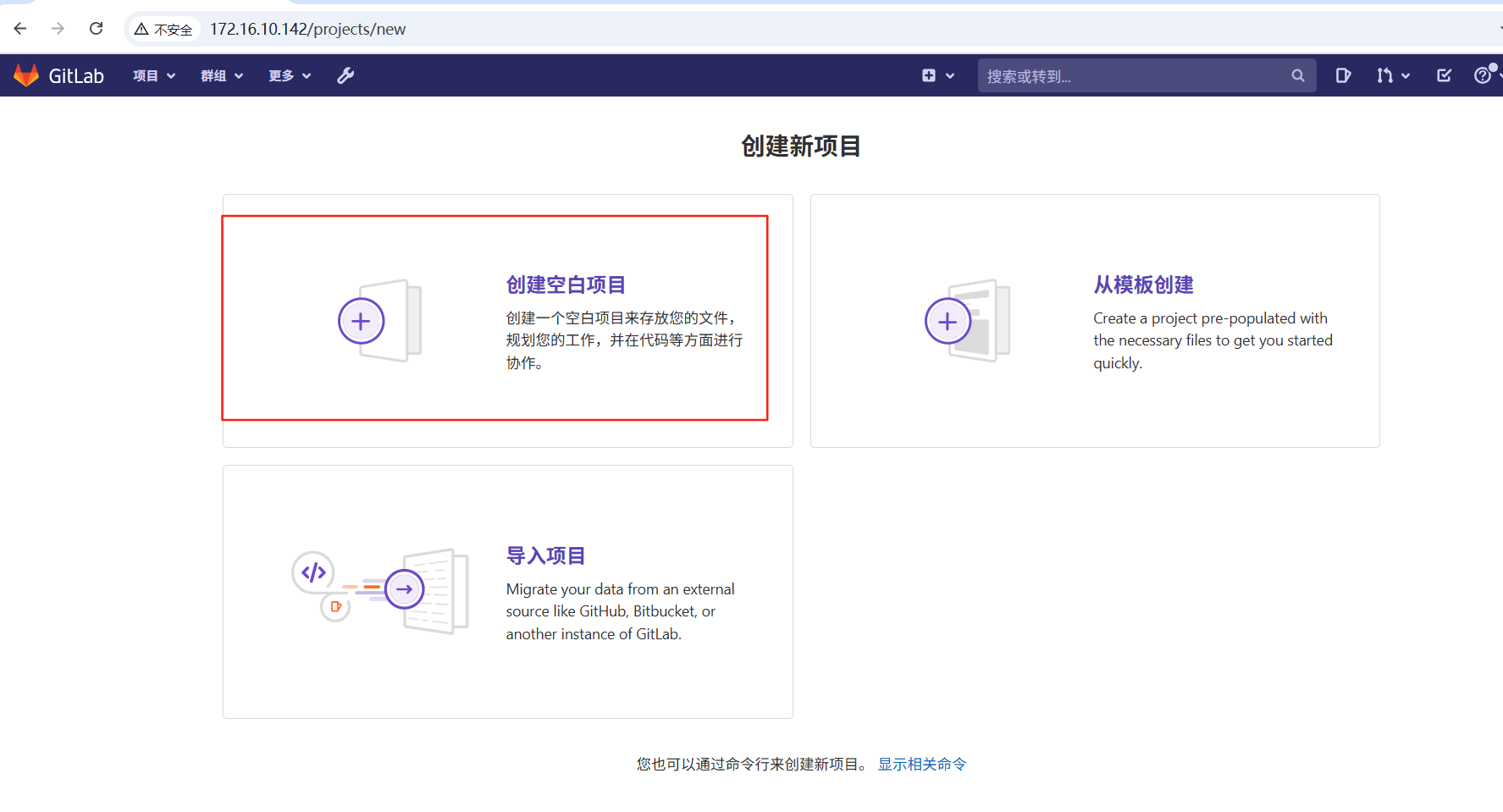This screenshot has height=812, width=1503.
Task: Click the 创建新项目 page heading
Action: 801,146
